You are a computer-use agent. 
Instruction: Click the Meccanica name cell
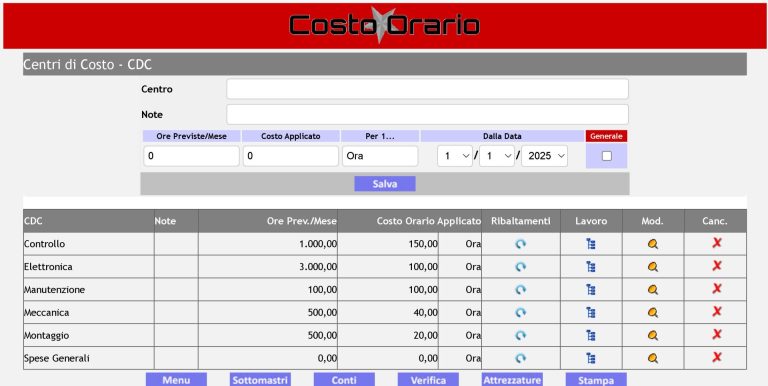89,313
